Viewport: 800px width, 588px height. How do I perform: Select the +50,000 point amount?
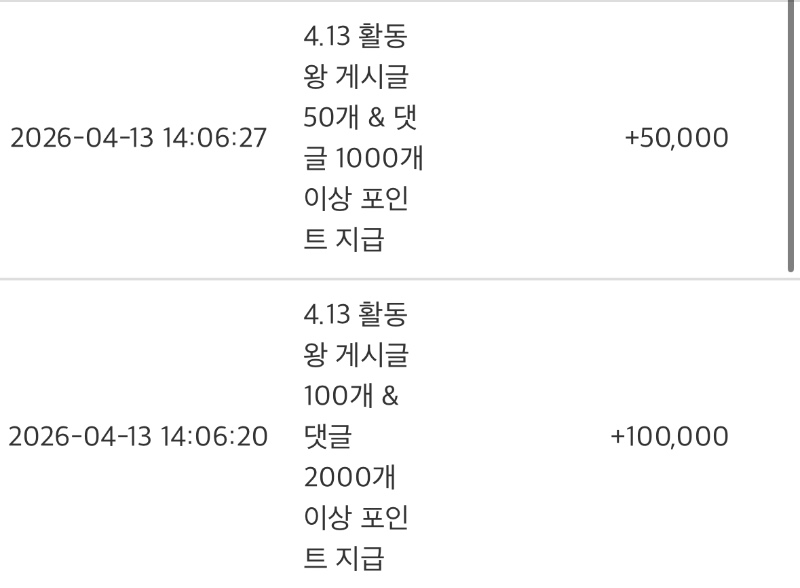[676, 138]
